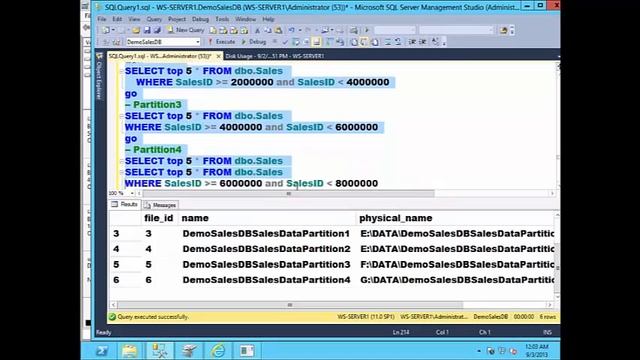
Task: Open the Edit menu
Action: pyautogui.click(x=117, y=19)
